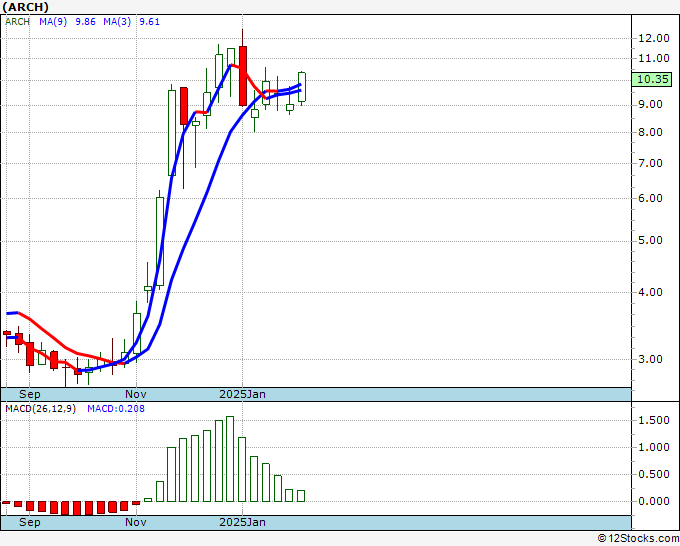Viewport: 680px width, 546px height.
Task: Click the MA(3) legend label
Action: 117,22
